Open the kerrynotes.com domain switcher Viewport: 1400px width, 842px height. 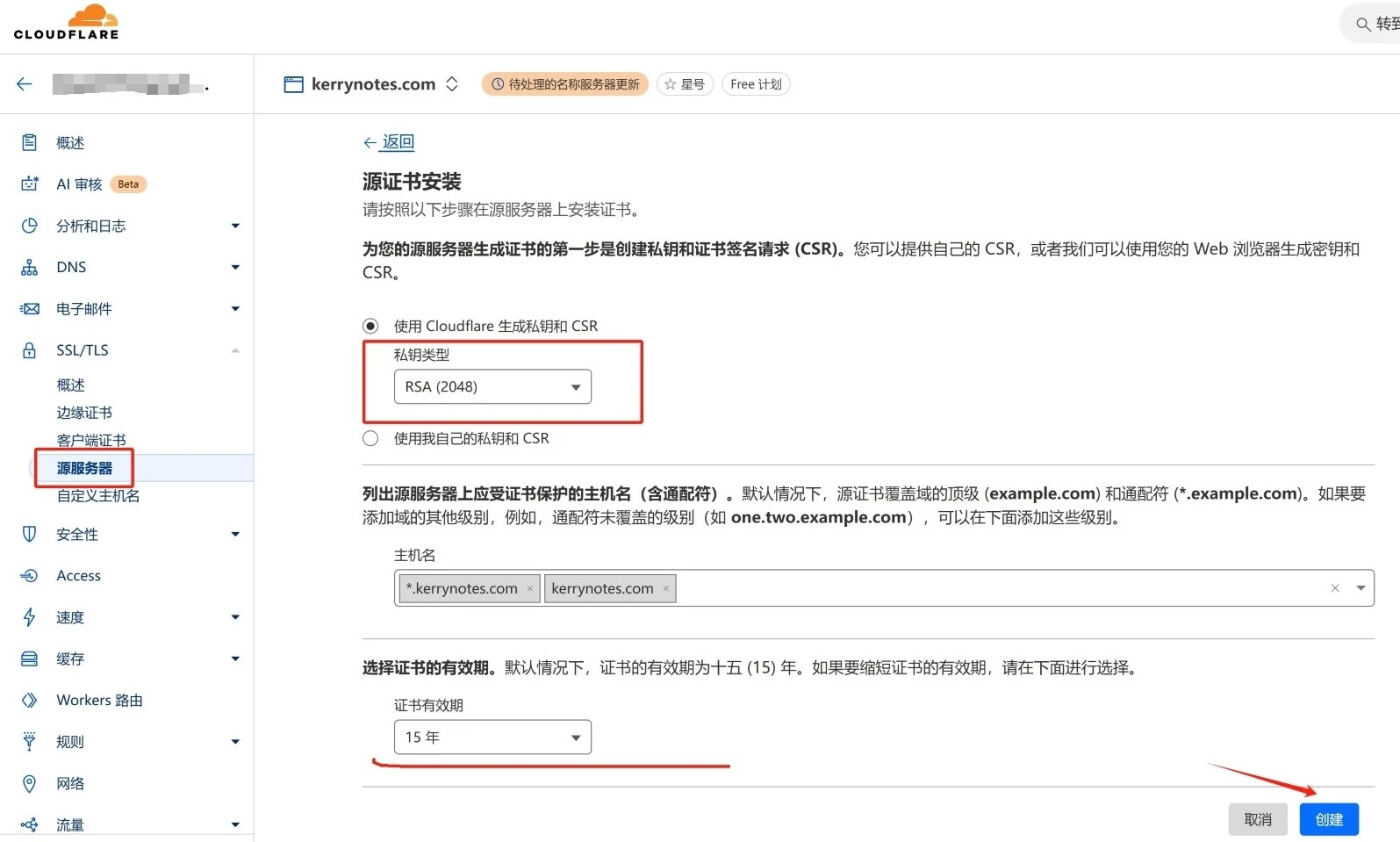coord(452,84)
